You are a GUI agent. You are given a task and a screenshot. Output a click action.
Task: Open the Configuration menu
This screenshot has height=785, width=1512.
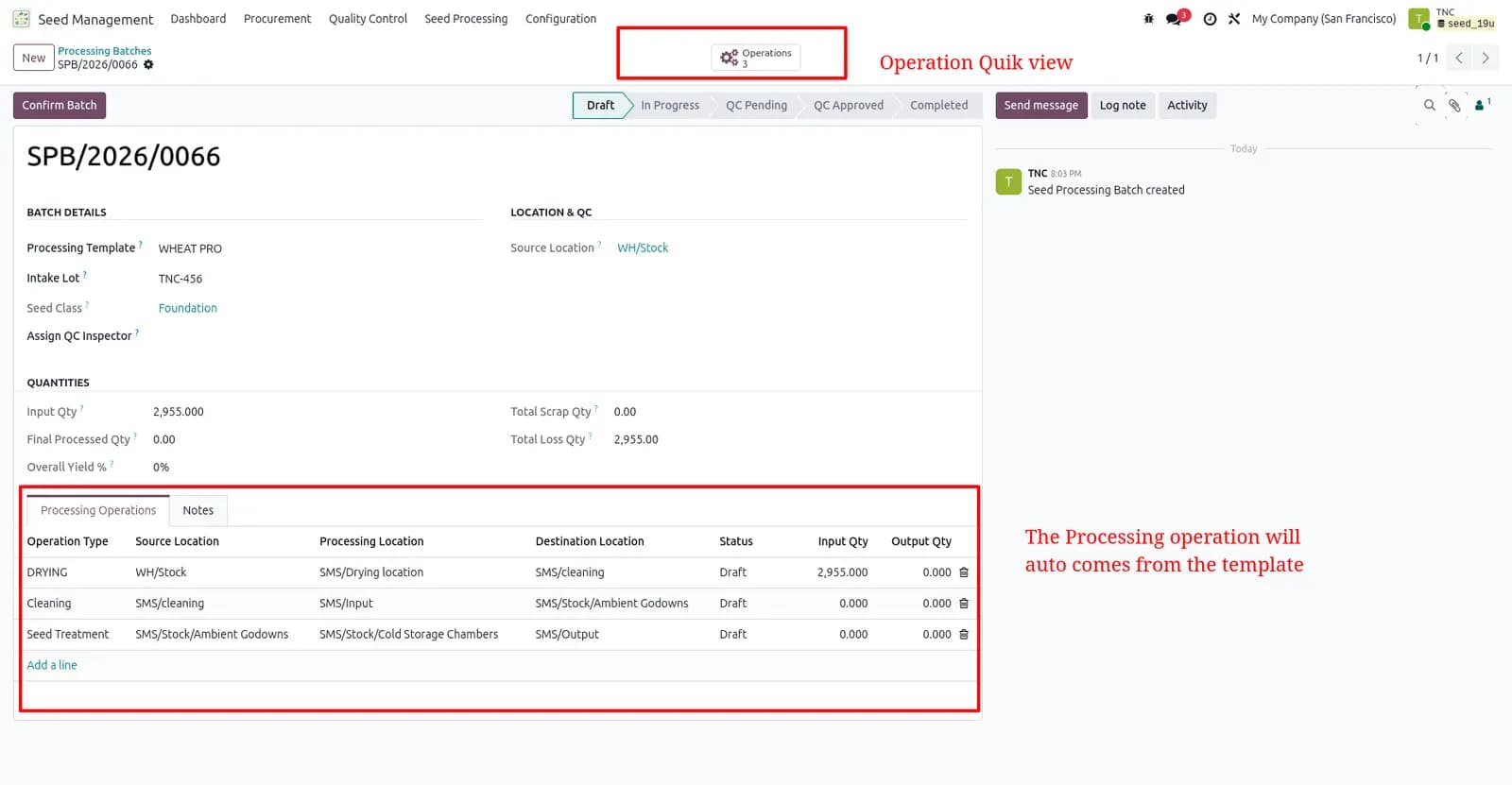(560, 19)
